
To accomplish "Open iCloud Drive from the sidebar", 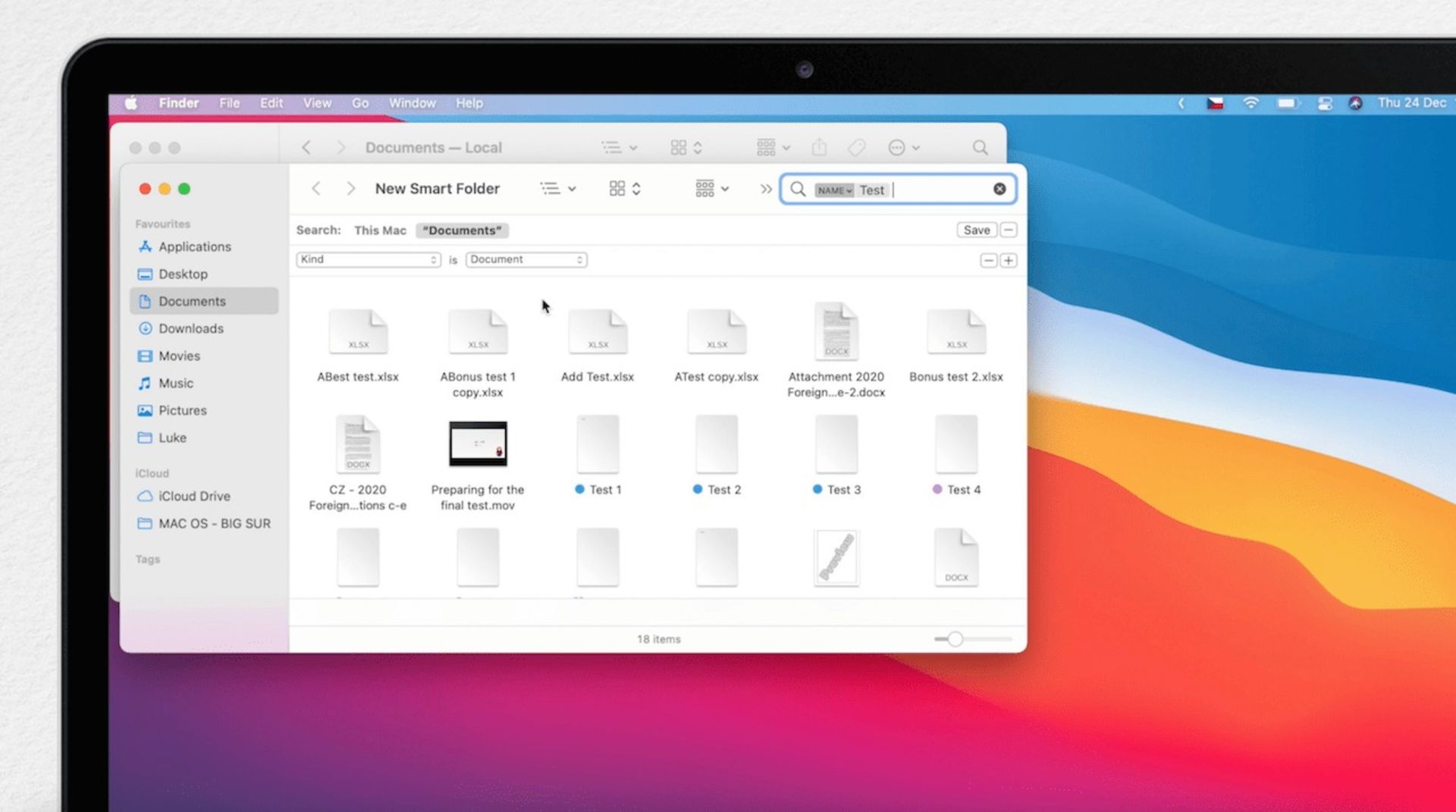I will (x=193, y=496).
